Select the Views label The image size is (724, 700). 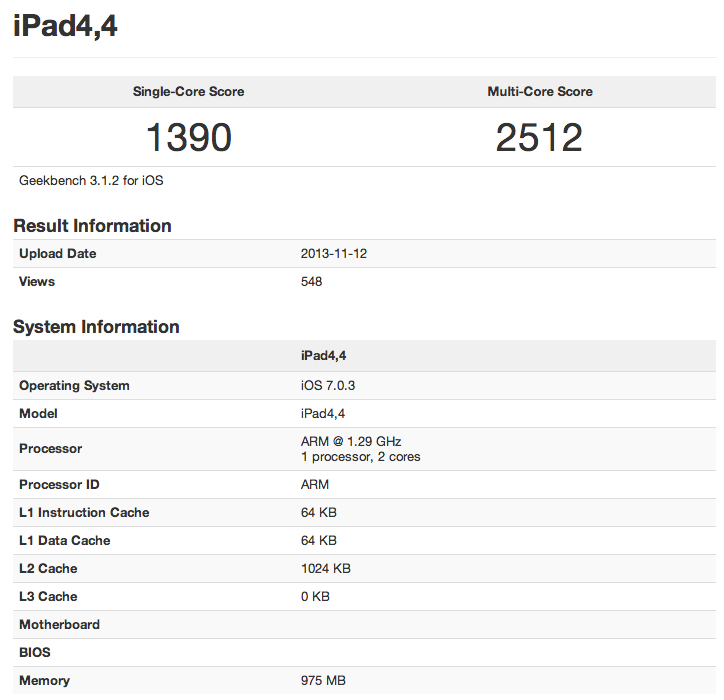coord(37,282)
